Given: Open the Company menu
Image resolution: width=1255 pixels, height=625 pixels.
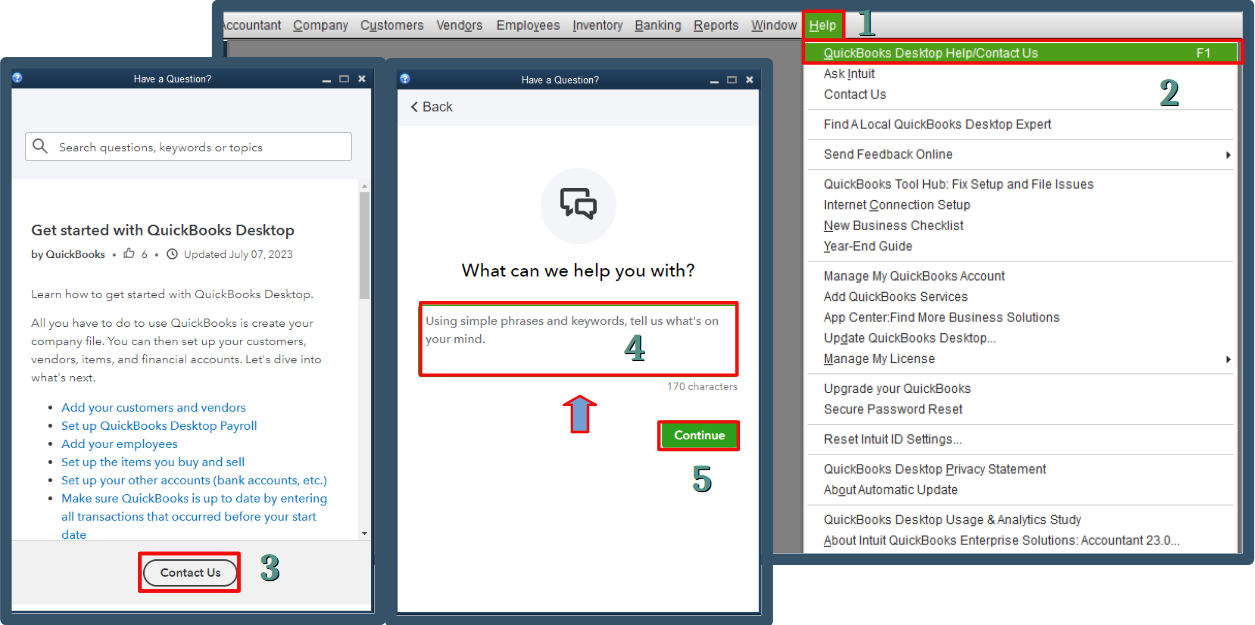Looking at the screenshot, I should click(x=321, y=25).
